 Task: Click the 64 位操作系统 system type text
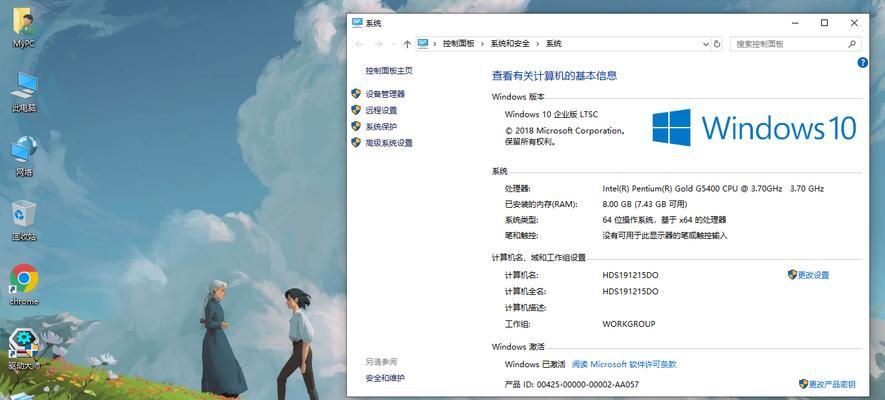(664, 220)
